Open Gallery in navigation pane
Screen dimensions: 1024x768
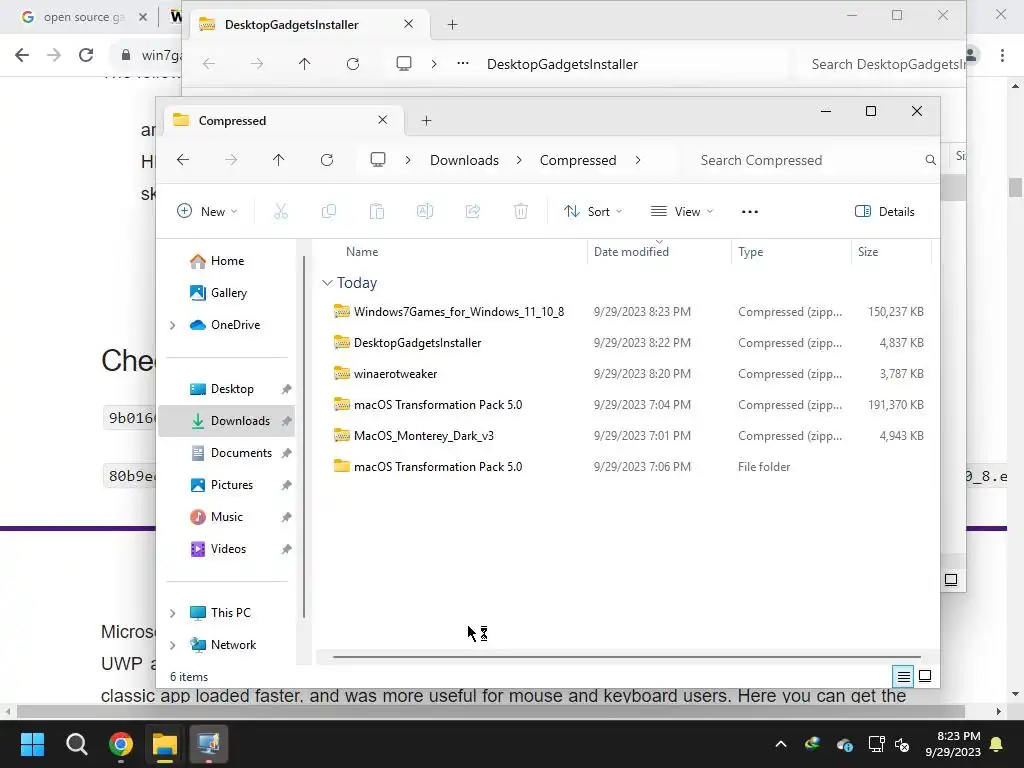[228, 293]
